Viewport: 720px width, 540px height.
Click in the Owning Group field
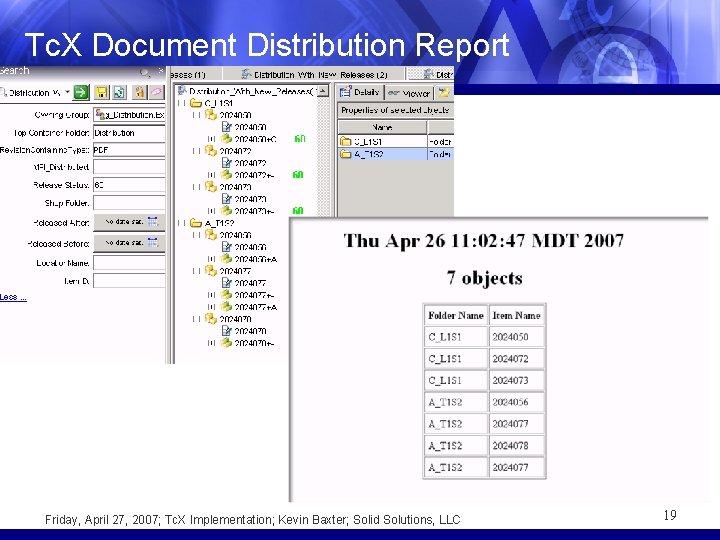click(129, 115)
